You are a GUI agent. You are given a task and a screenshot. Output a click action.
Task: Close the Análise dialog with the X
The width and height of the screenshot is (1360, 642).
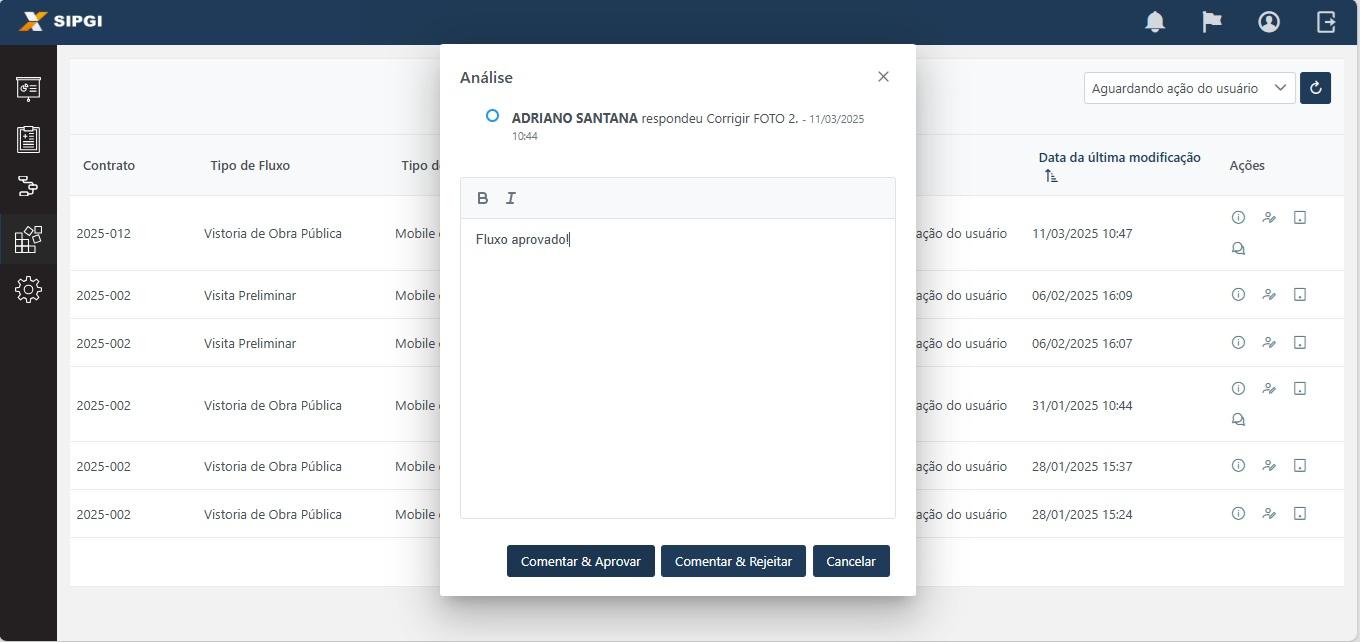pyautogui.click(x=883, y=77)
